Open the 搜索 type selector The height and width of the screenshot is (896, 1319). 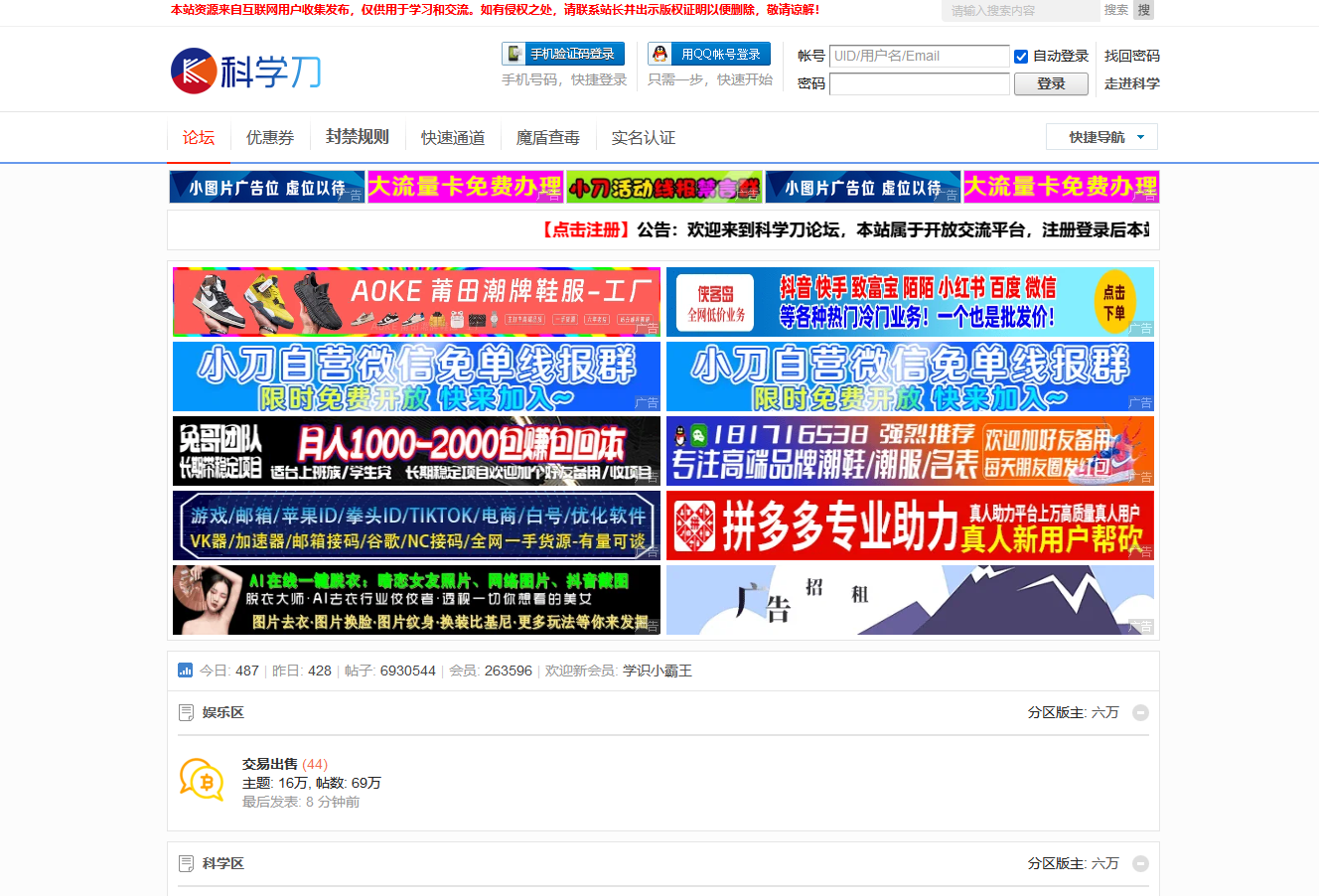1116,10
